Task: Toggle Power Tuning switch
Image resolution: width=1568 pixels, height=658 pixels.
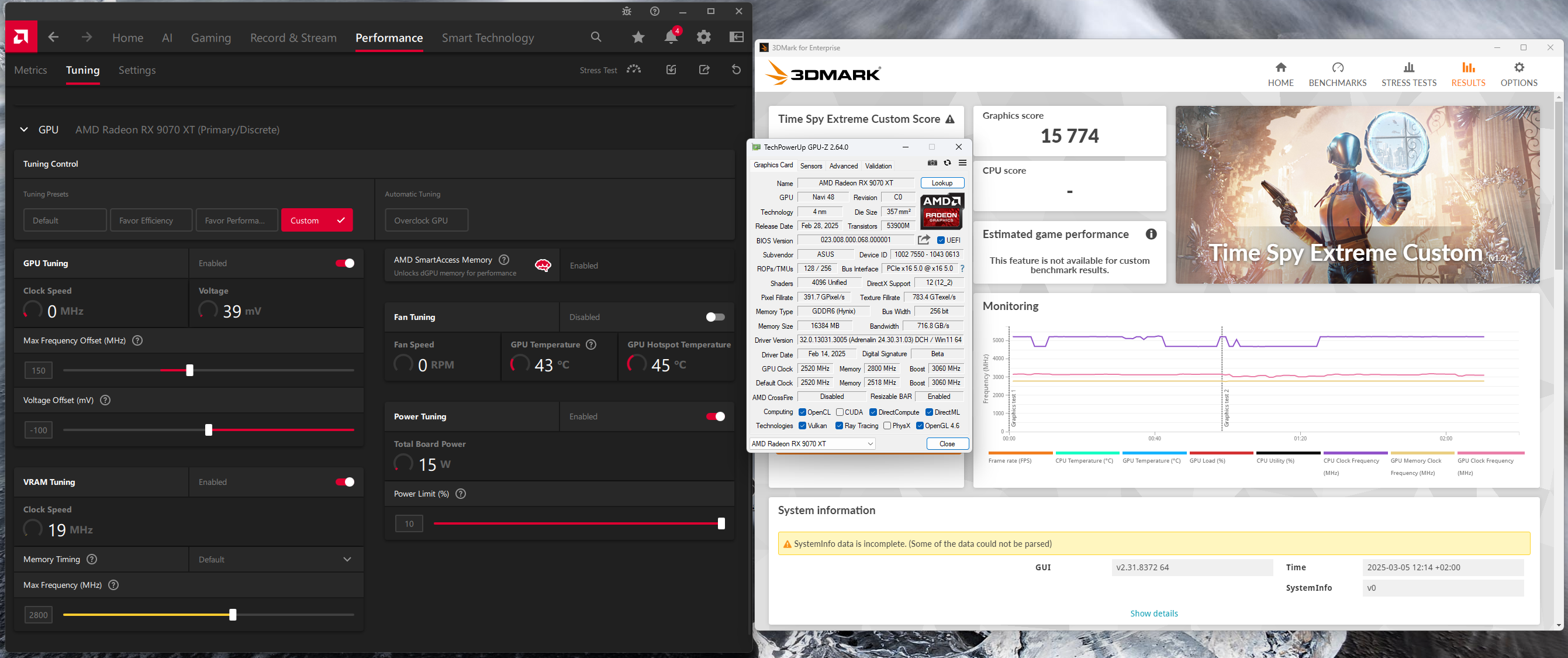Action: point(715,416)
